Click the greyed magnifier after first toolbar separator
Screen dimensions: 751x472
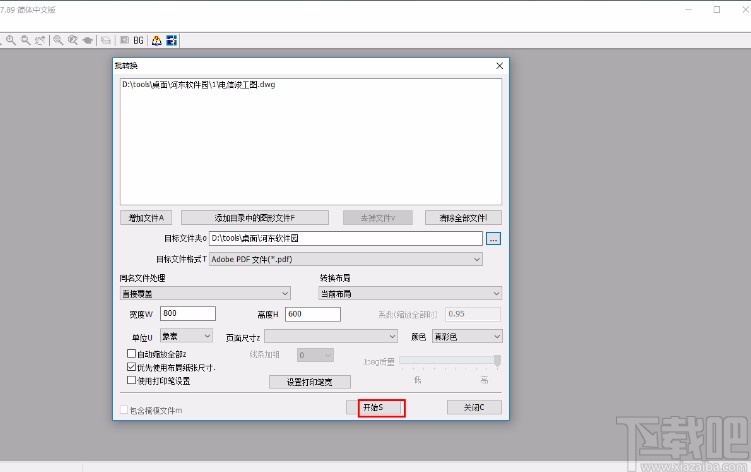click(x=58, y=40)
